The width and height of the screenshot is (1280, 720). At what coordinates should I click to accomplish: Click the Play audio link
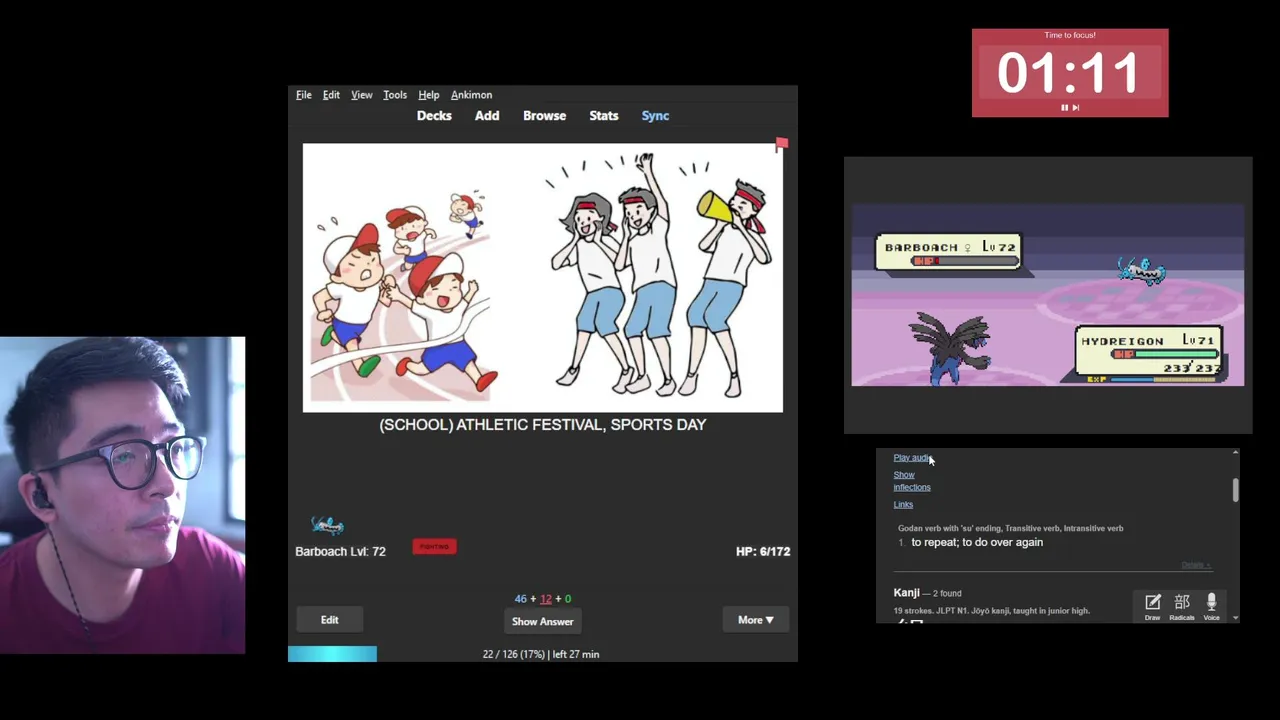coord(912,458)
